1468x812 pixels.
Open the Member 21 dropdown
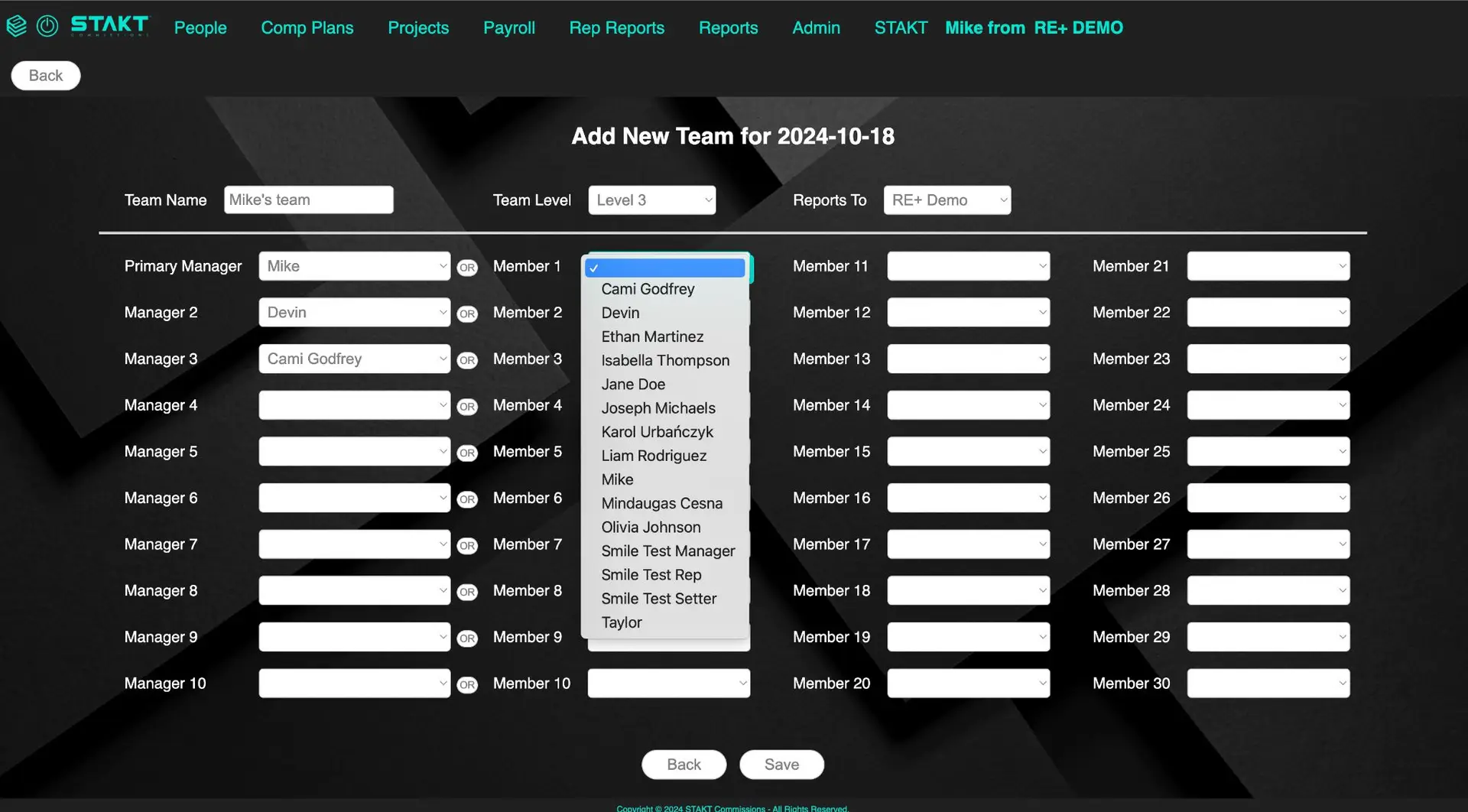(x=1268, y=266)
